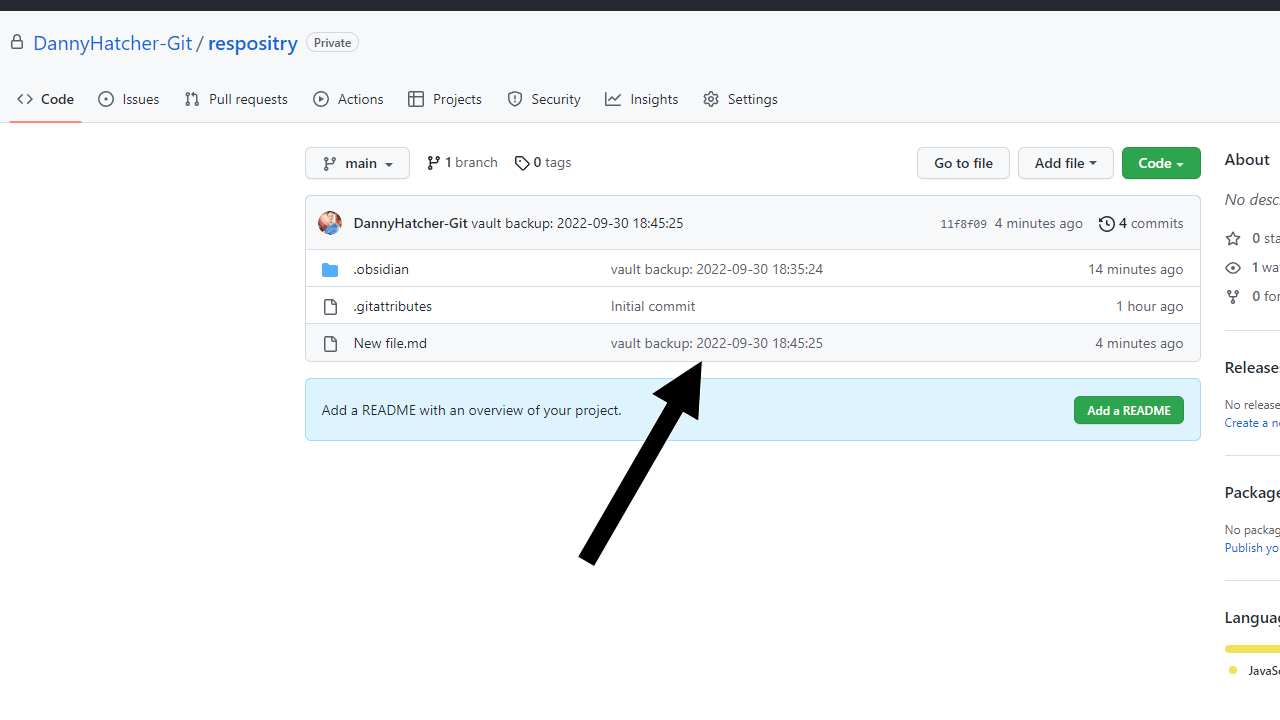This screenshot has height=720, width=1280.
Task: Open the green Code dropdown
Action: (1160, 163)
